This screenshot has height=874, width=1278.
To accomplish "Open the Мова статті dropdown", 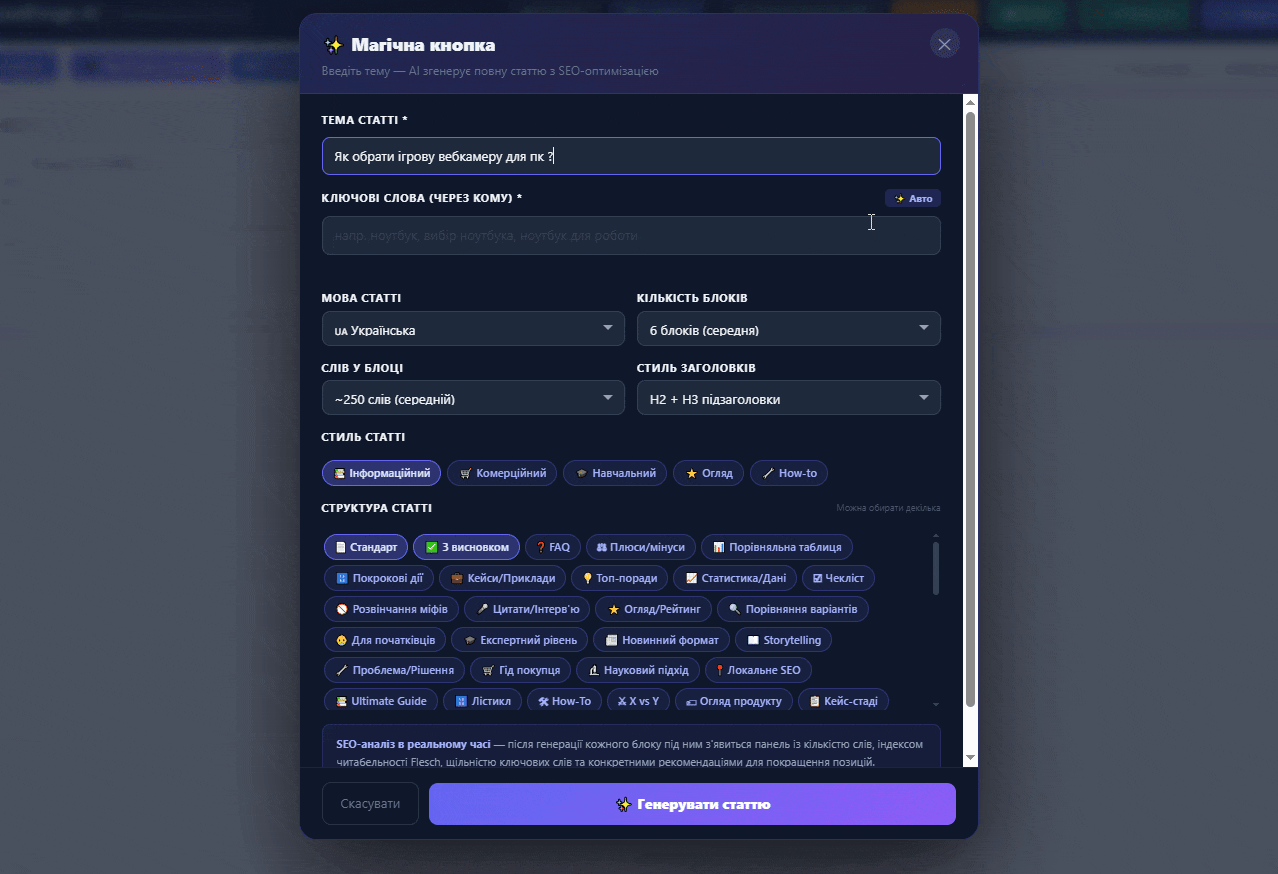I will coord(473,329).
